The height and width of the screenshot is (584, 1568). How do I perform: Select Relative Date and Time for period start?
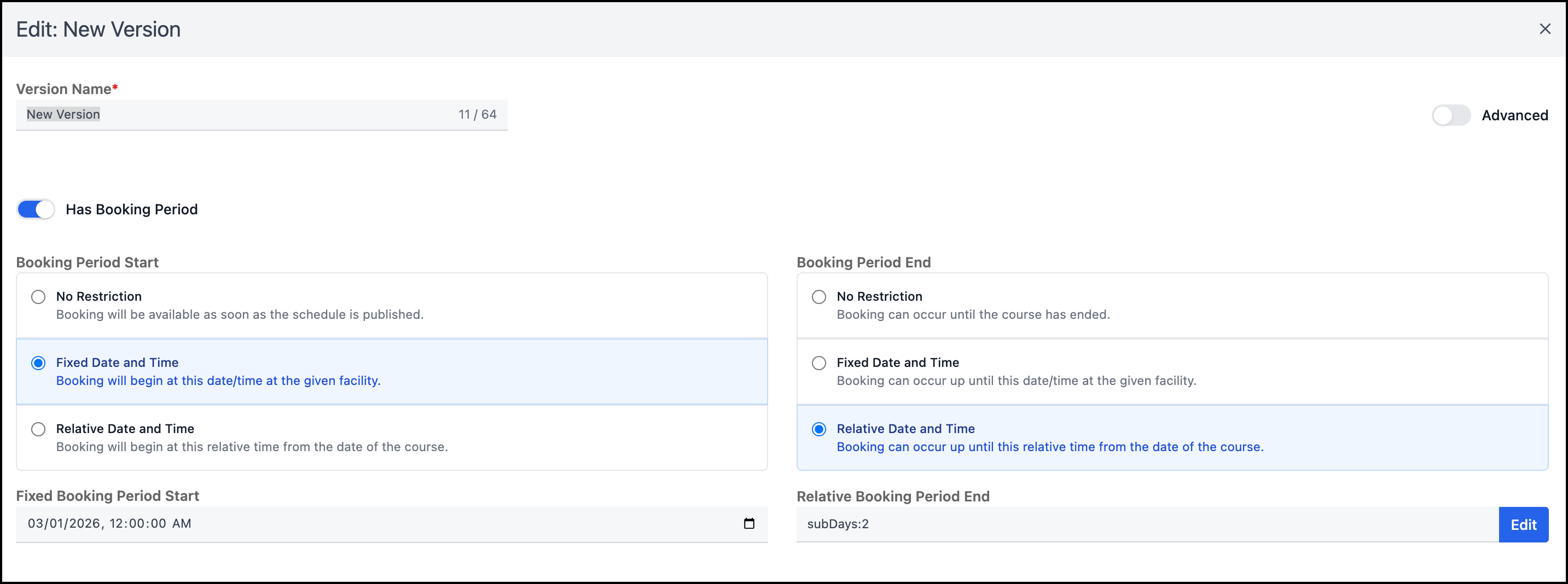38,429
